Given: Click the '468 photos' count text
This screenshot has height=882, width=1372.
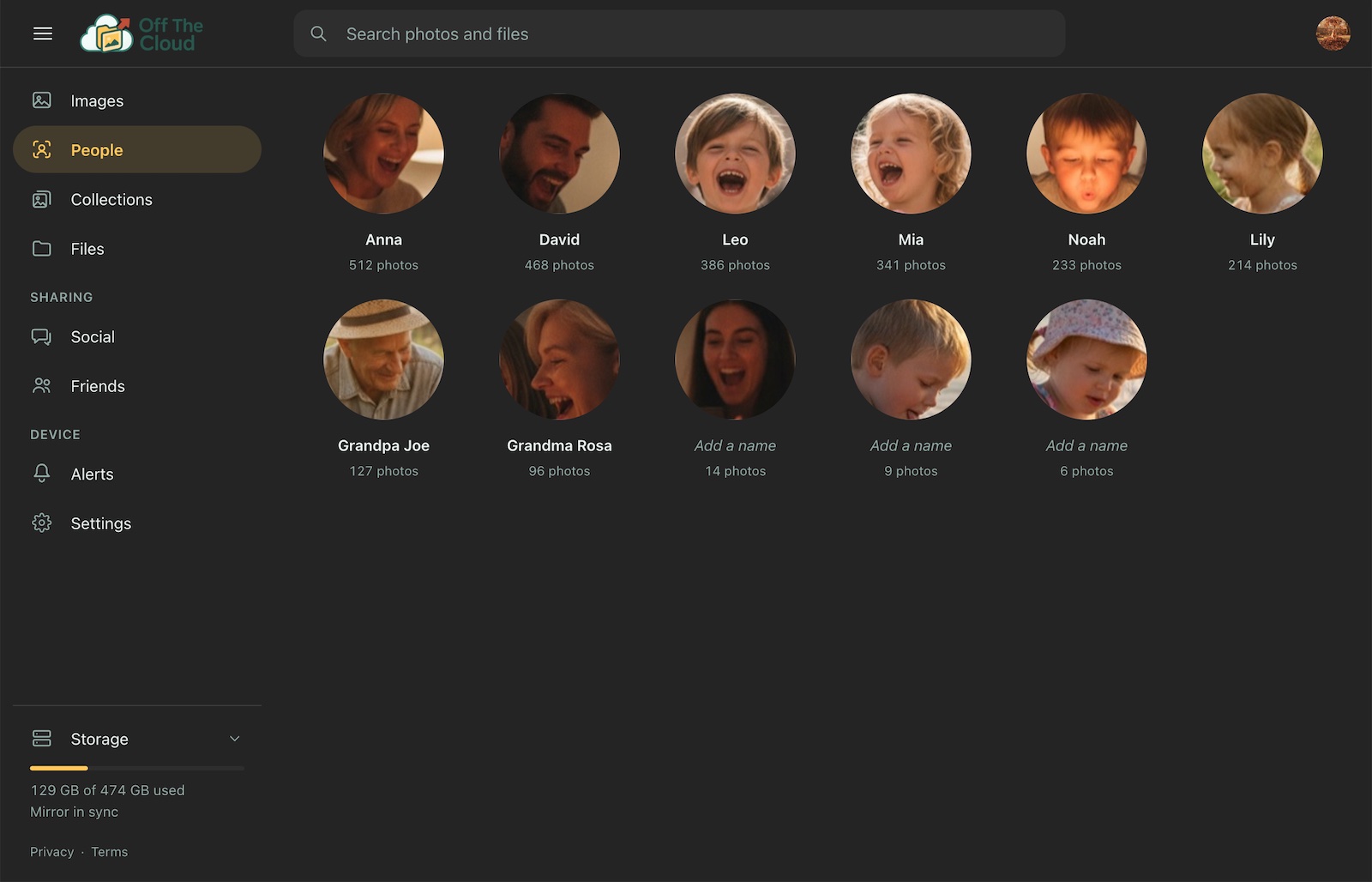Looking at the screenshot, I should coord(559,265).
